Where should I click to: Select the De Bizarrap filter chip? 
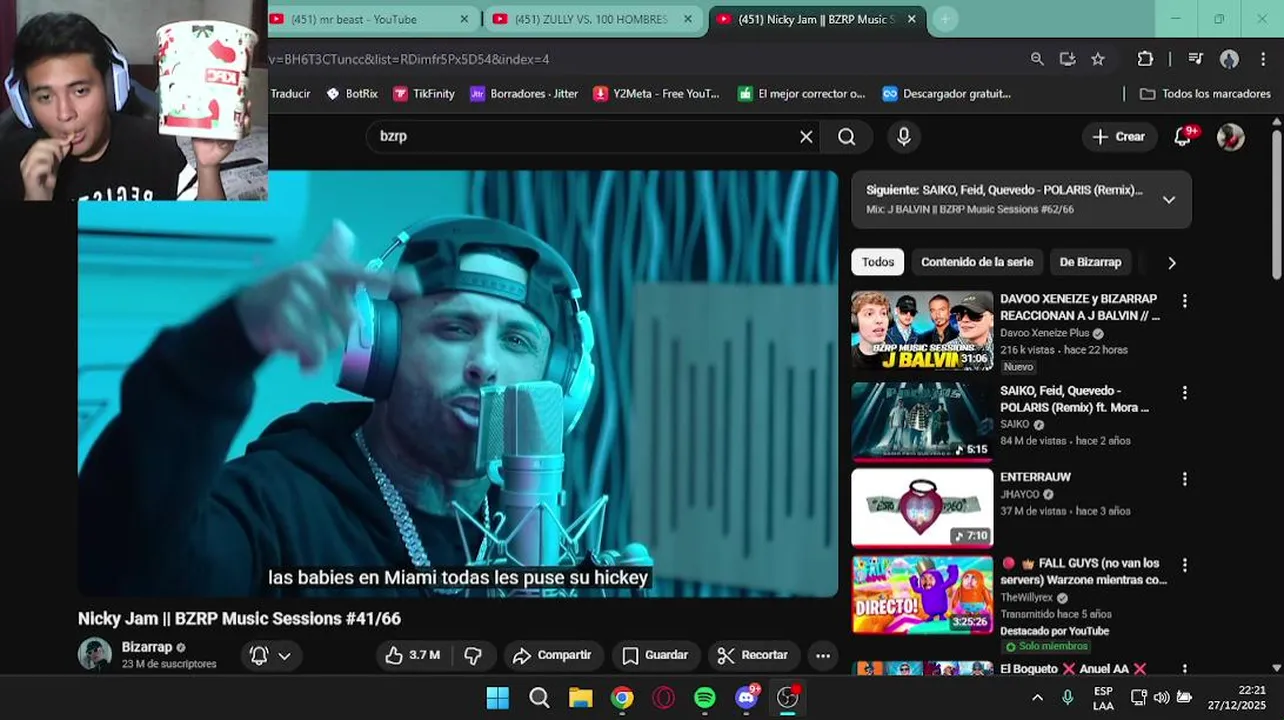click(x=1090, y=262)
